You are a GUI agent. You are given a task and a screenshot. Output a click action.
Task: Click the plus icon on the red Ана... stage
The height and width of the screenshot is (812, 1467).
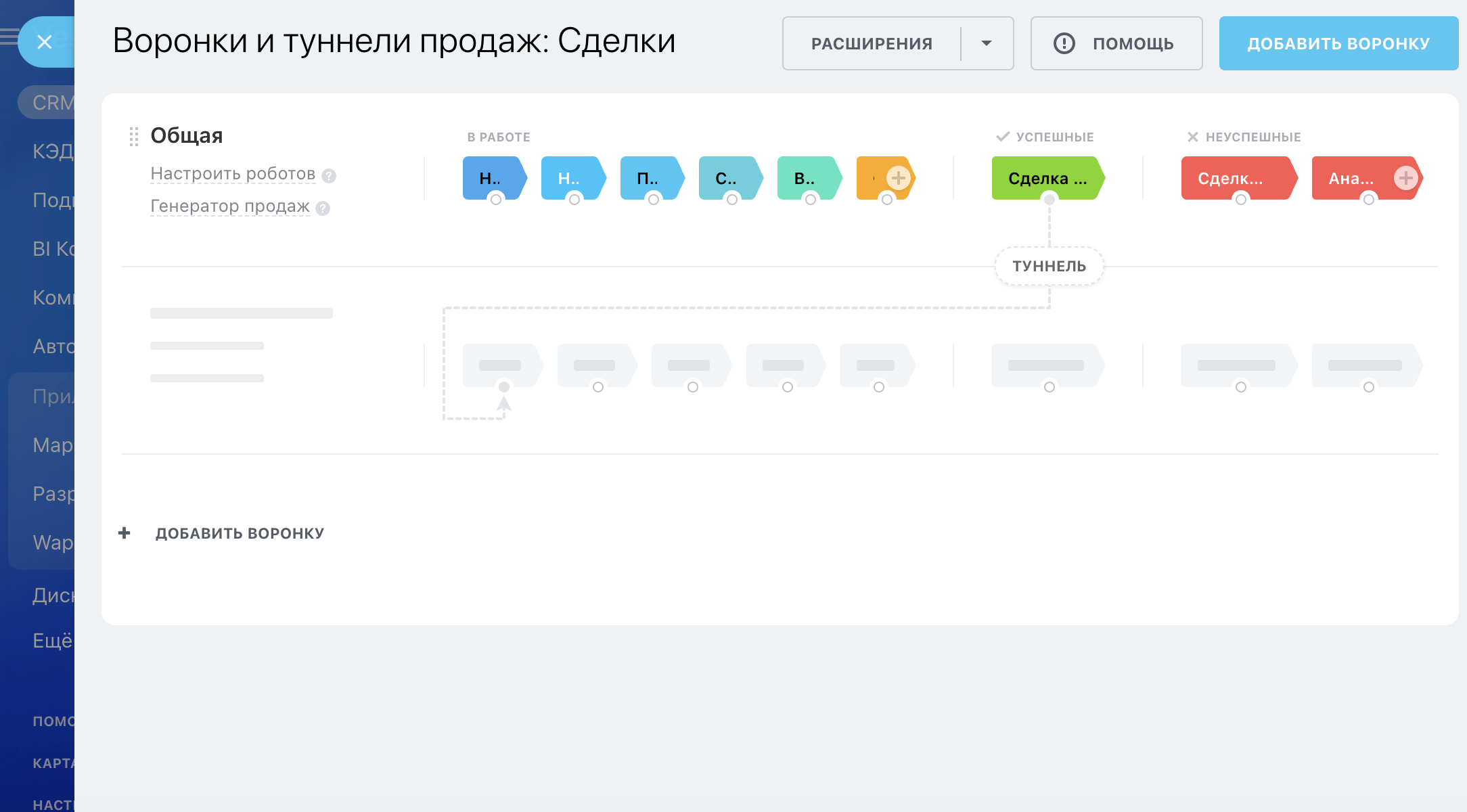tap(1406, 178)
